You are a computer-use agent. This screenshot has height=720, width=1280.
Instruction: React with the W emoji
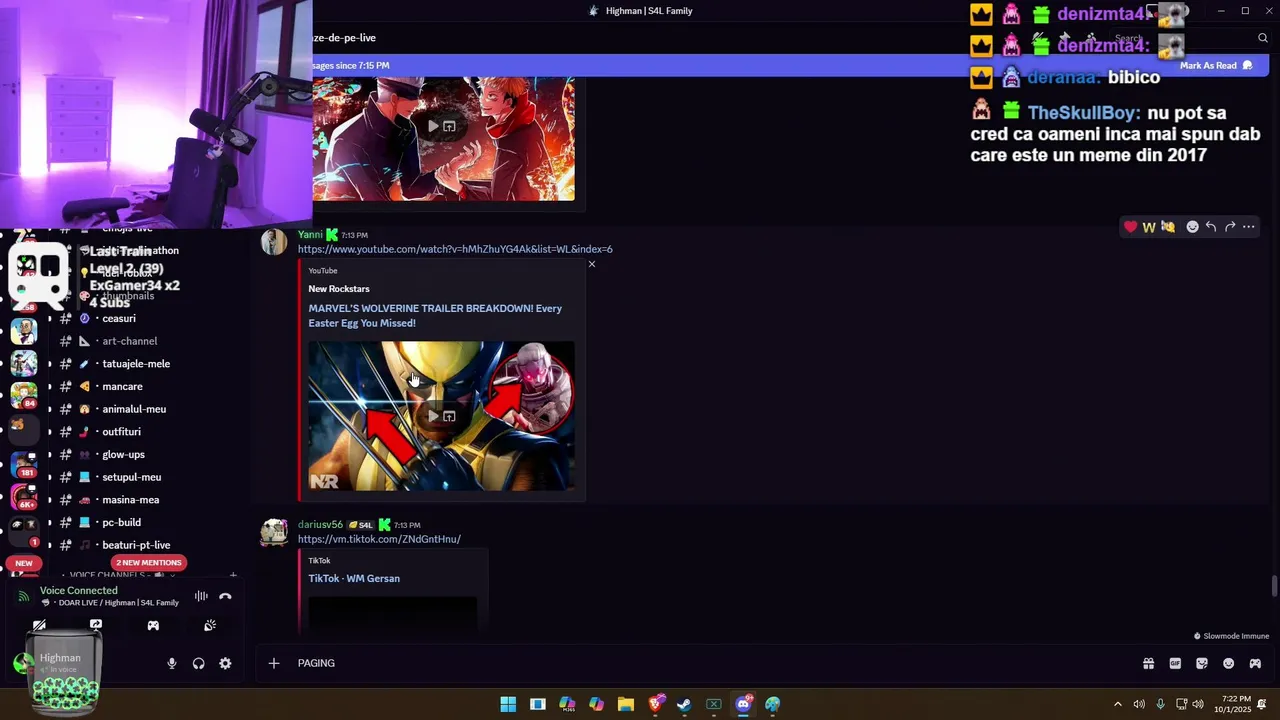[1149, 227]
